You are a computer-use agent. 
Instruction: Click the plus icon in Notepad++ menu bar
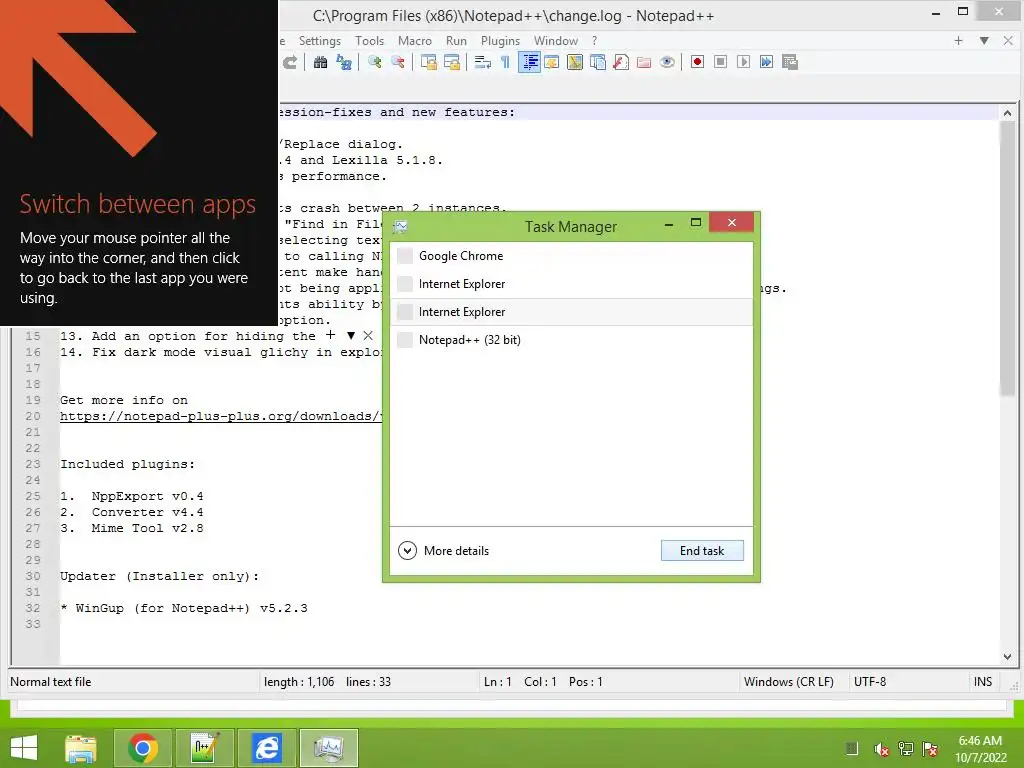(x=958, y=40)
